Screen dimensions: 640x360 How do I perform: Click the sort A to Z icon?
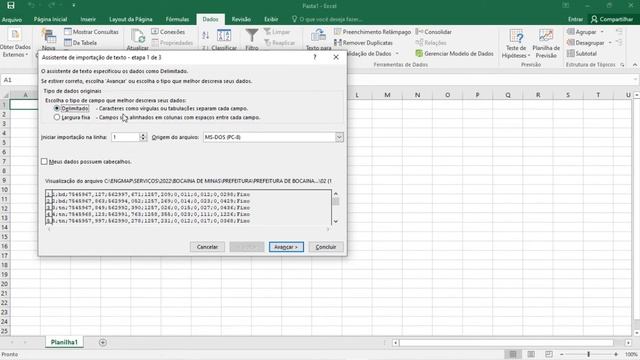206,36
